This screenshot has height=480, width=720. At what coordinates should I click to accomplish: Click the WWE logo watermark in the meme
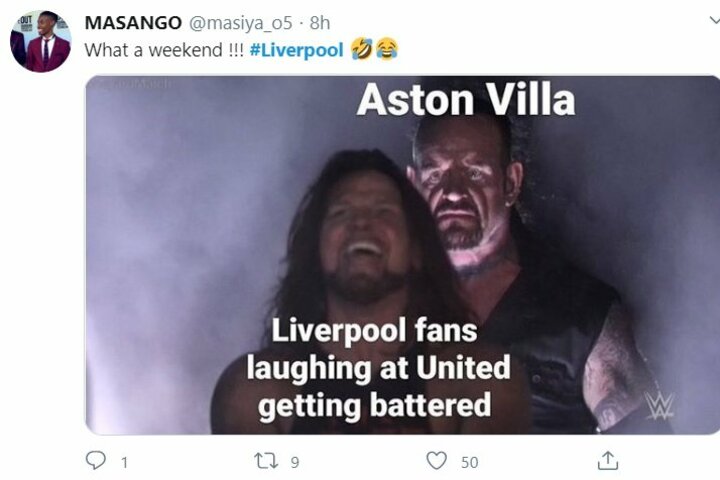click(658, 406)
